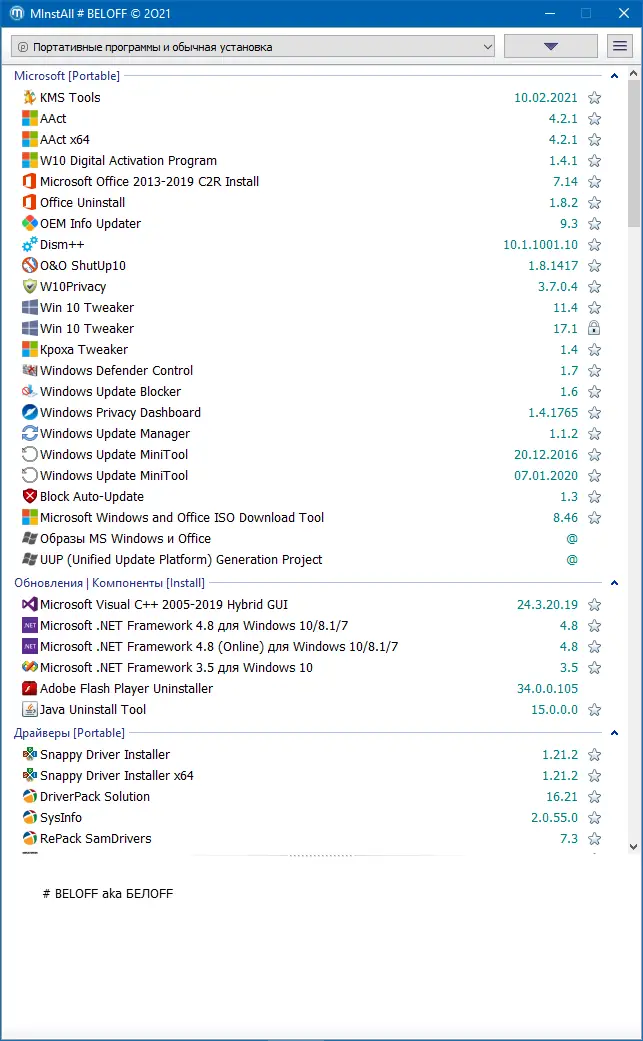This screenshot has width=643, height=1041.
Task: Click the O&O ShutUp10 icon
Action: pos(30,266)
